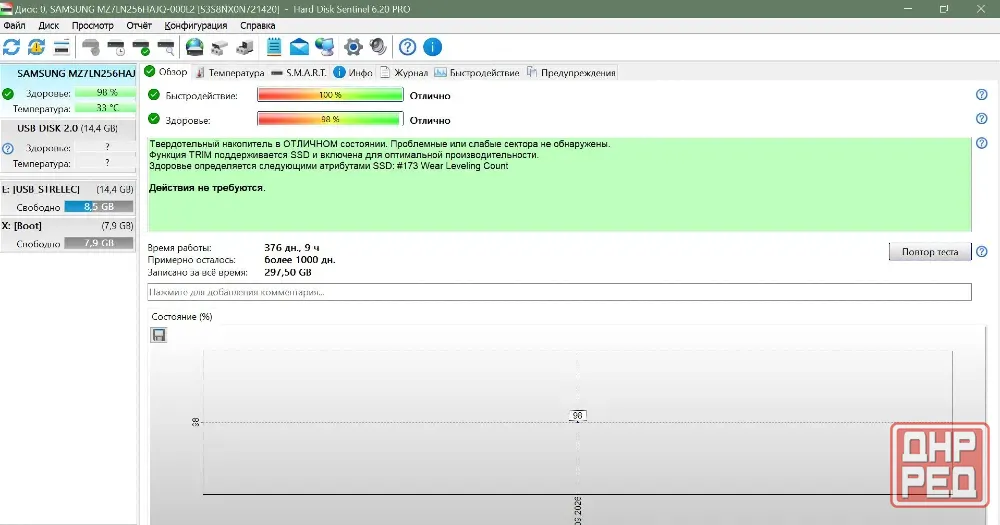Click the 8,5 GB free space bar

click(99, 207)
